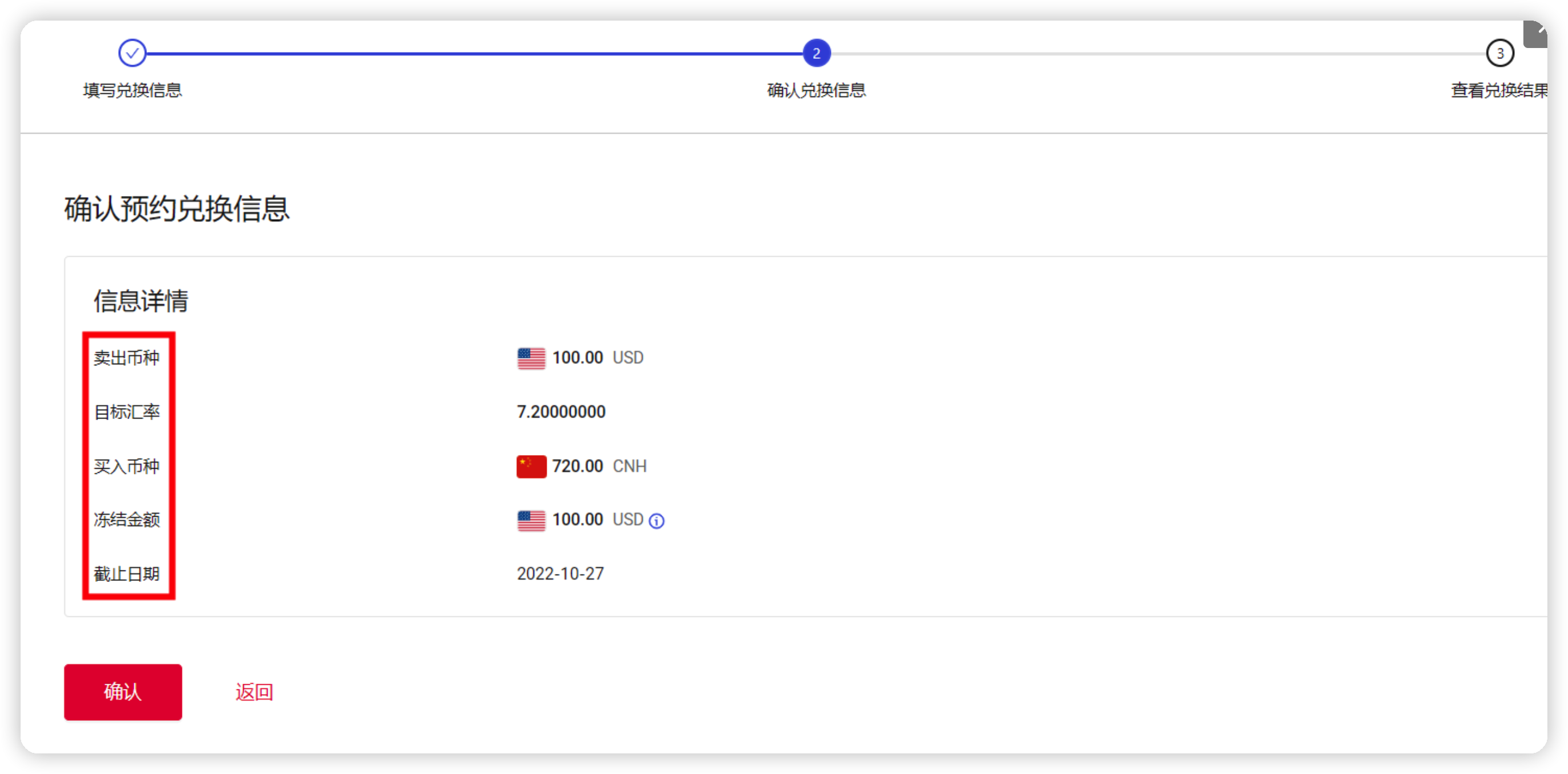Click gray corner button at top right
1568x774 pixels.
tap(1534, 34)
